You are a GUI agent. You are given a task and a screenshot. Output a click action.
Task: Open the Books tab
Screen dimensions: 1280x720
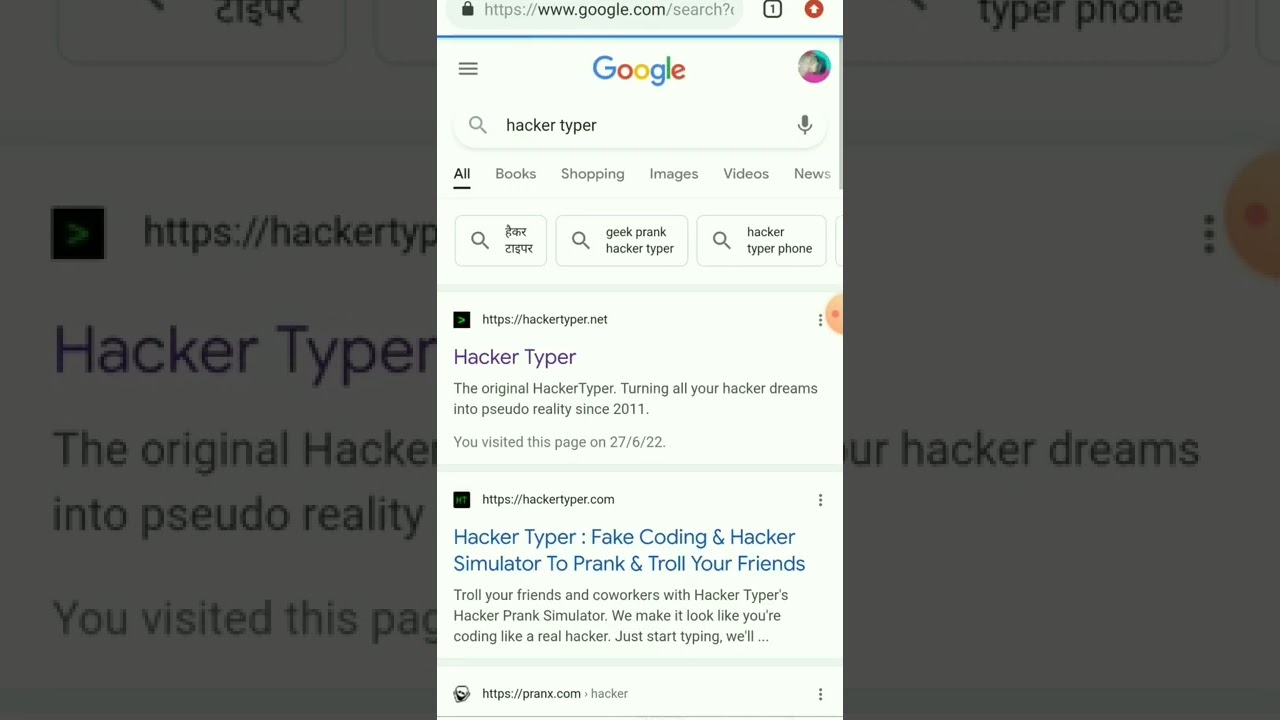point(515,174)
